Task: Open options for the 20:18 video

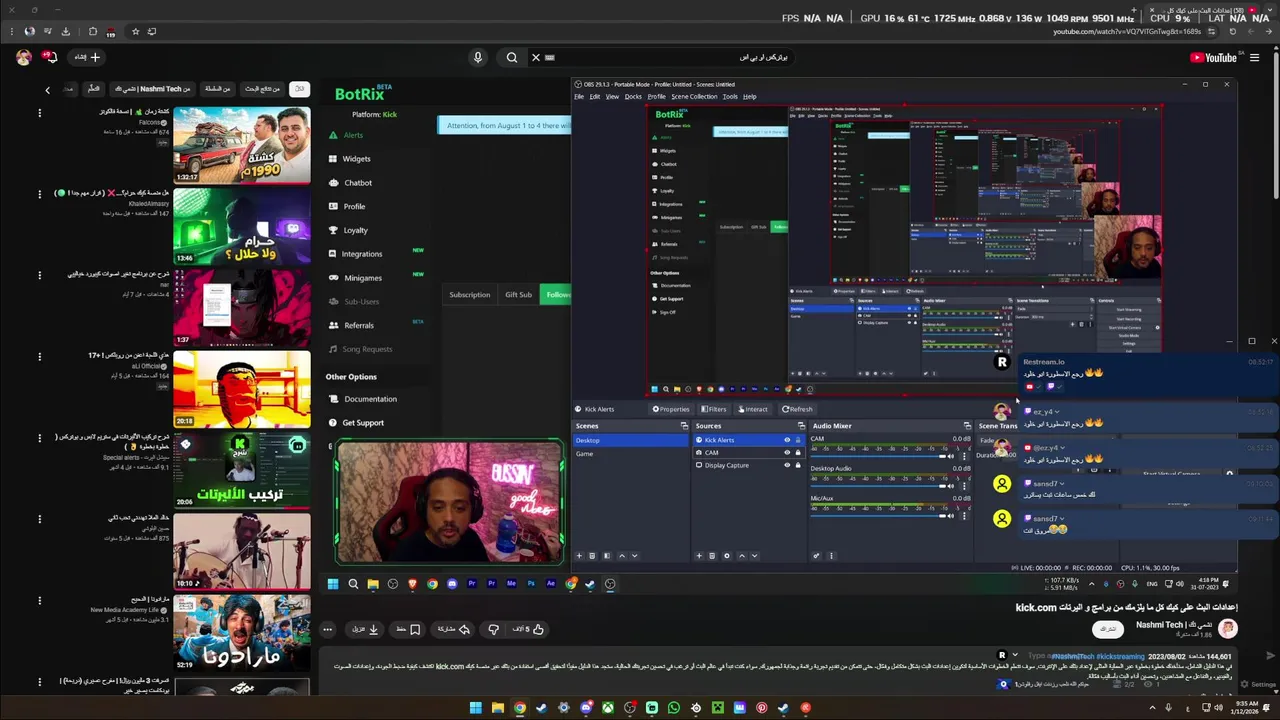Action: 40,357
